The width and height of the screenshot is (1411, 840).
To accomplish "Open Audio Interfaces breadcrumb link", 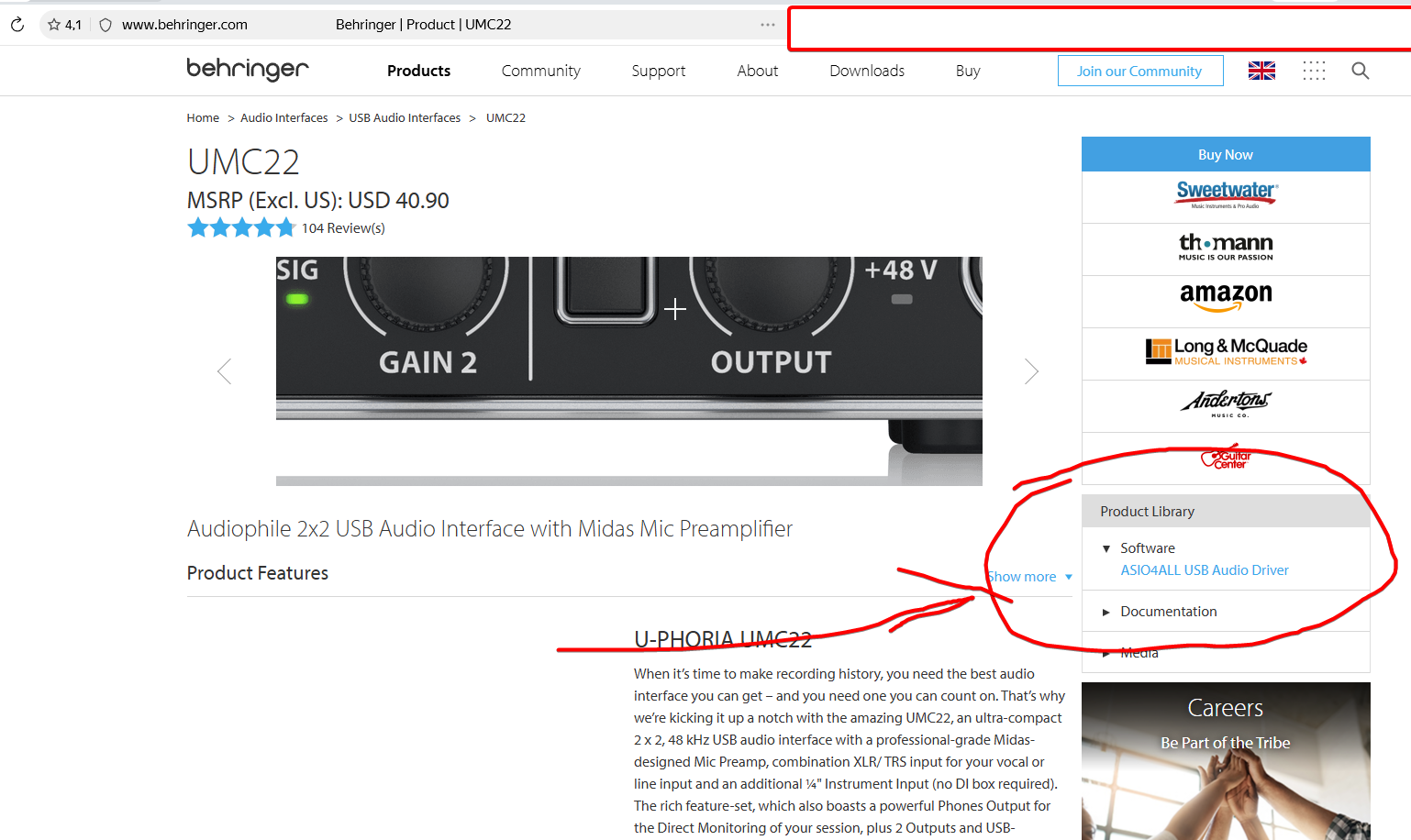I will [x=284, y=117].
